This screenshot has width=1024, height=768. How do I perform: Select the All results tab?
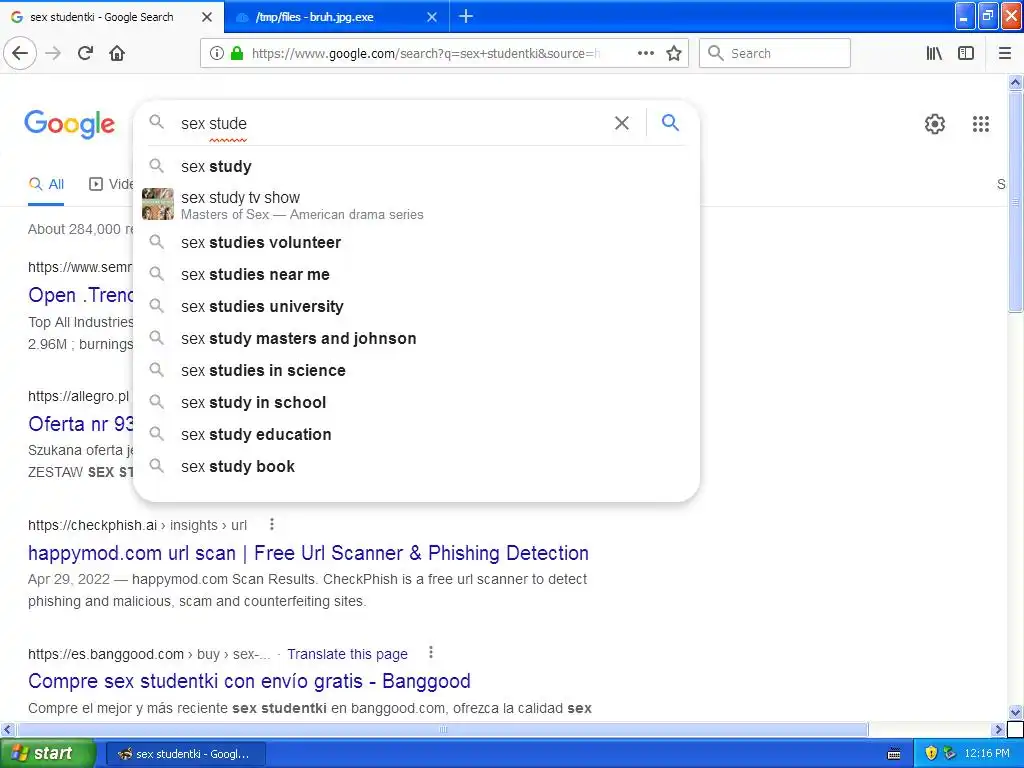click(46, 185)
